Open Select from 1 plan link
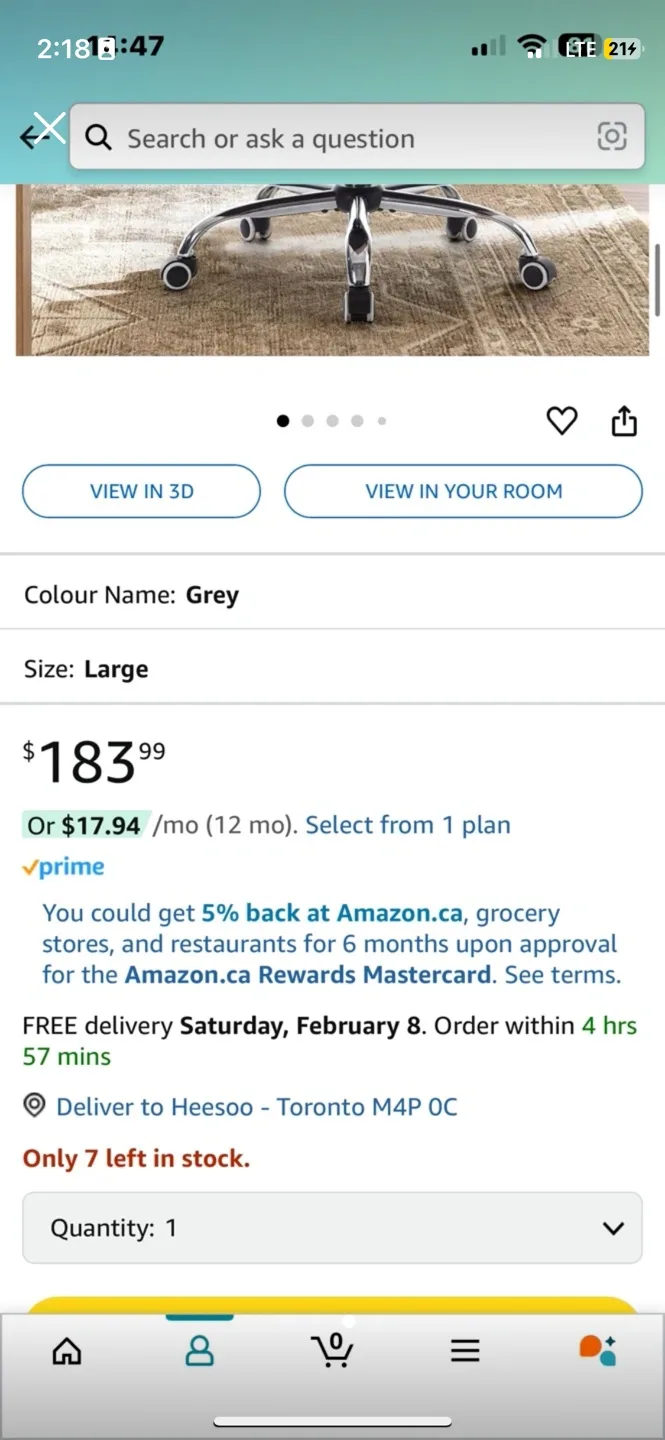This screenshot has height=1440, width=665. point(408,825)
